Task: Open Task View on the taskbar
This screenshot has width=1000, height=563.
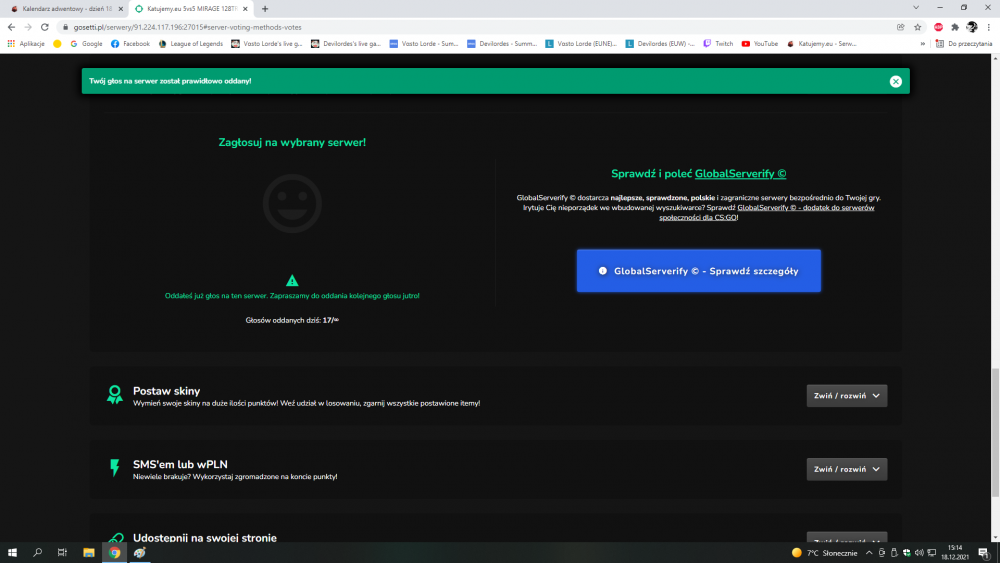Action: (62, 553)
